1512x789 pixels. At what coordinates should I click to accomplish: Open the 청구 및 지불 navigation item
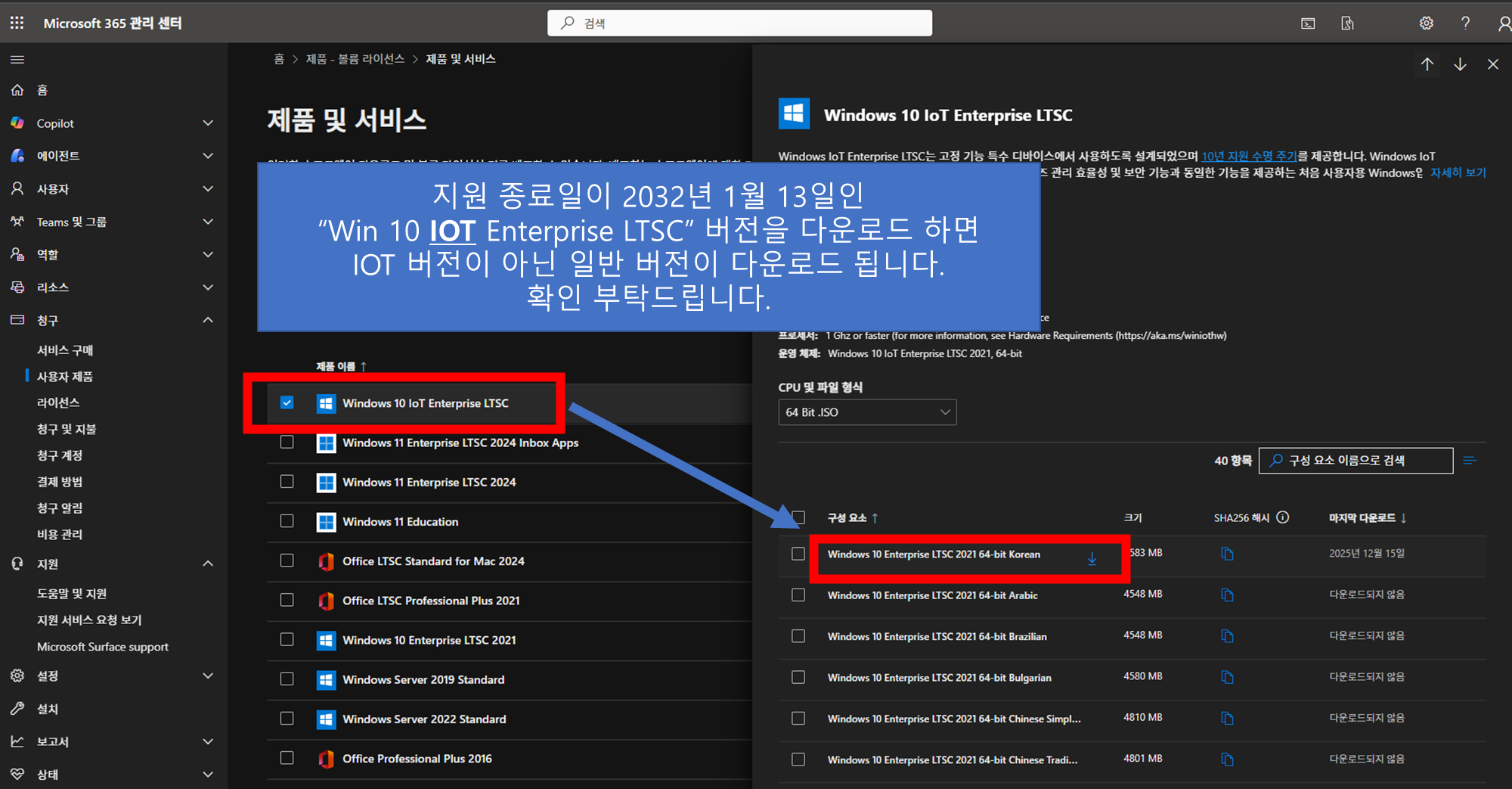click(x=67, y=429)
